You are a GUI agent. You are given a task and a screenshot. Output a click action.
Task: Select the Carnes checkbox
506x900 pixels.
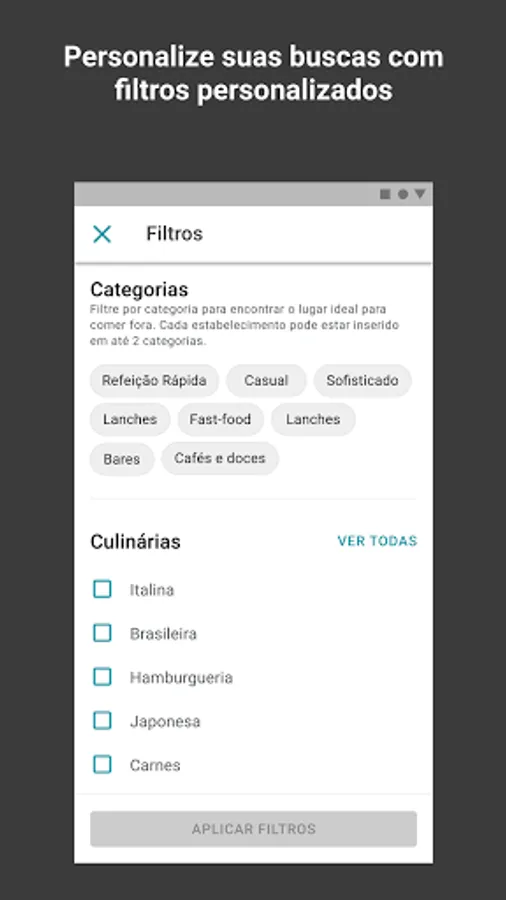coord(102,764)
